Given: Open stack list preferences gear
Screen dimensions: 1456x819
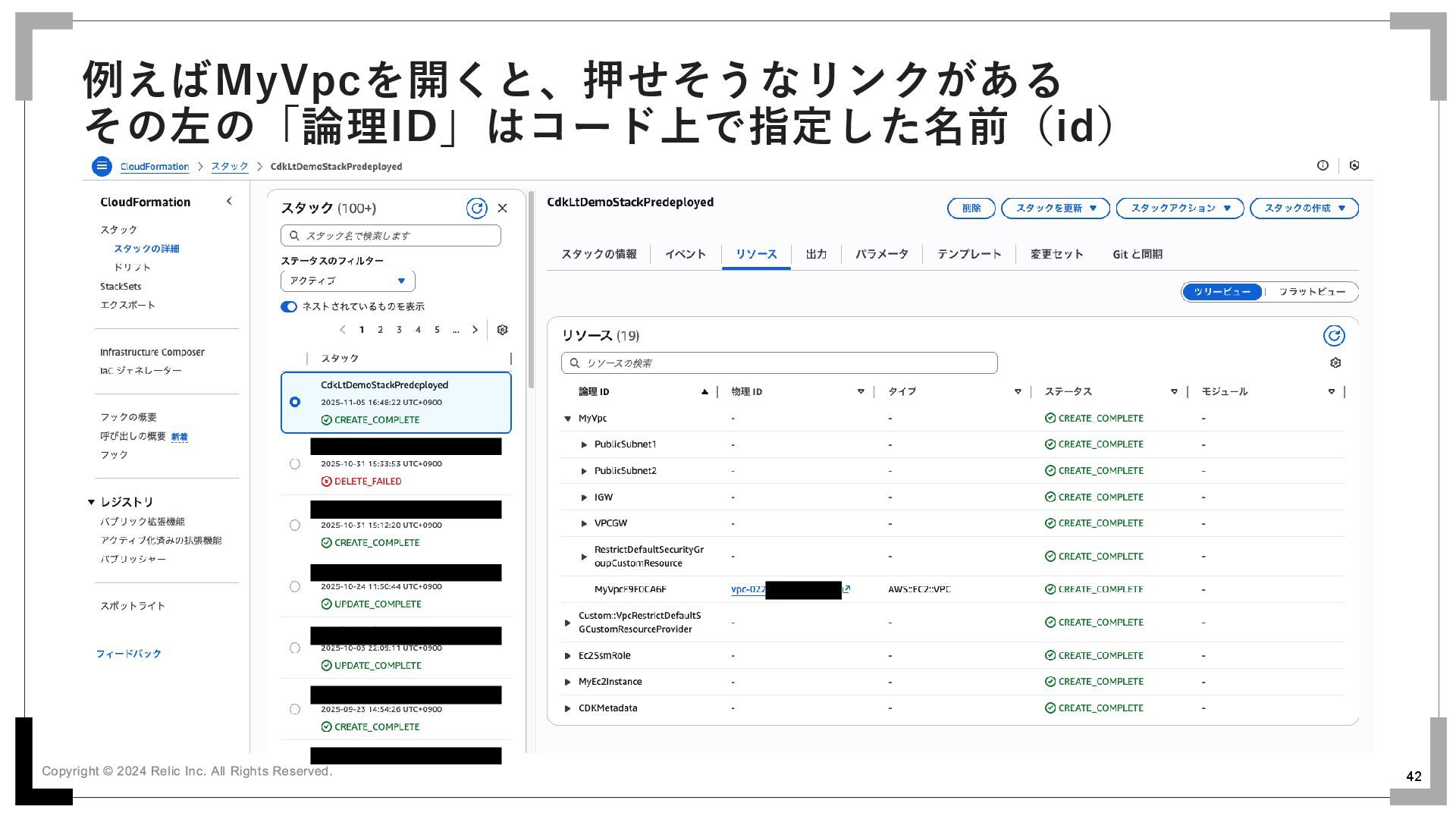Looking at the screenshot, I should click(502, 330).
